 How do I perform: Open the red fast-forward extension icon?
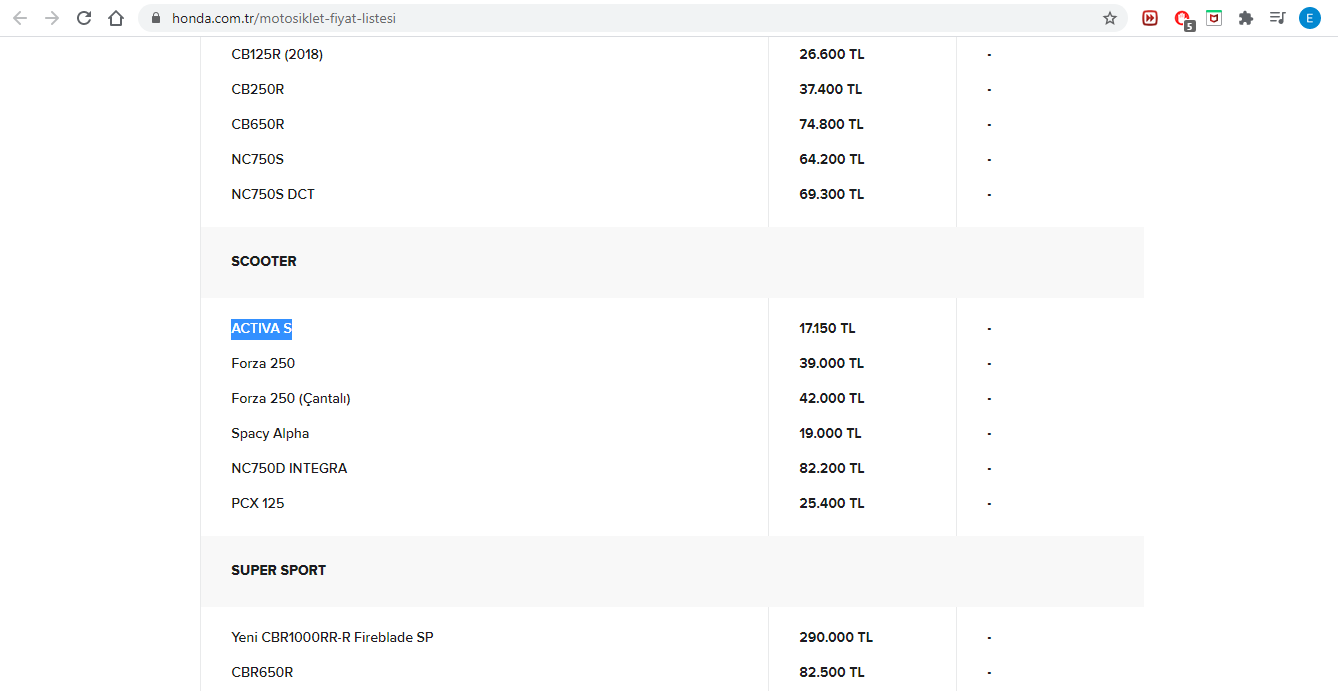click(1150, 18)
